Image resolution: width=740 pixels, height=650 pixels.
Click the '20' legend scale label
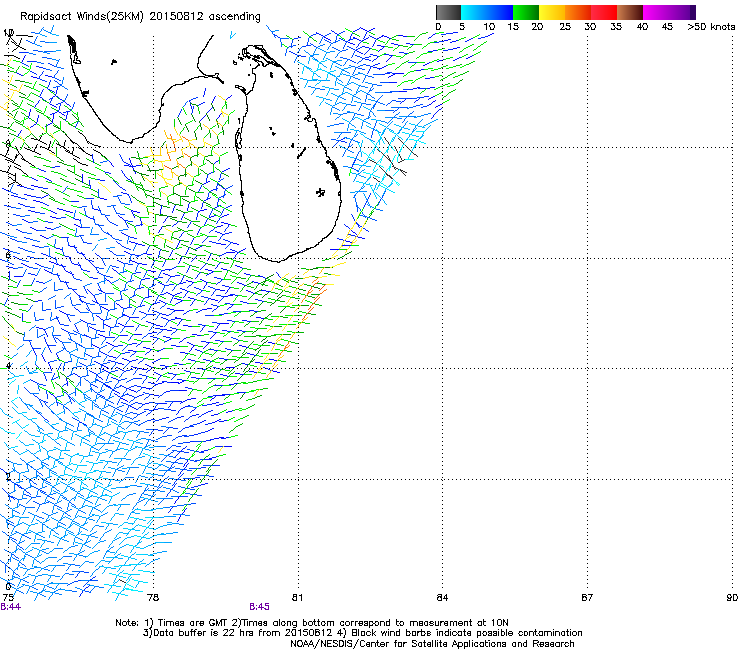pyautogui.click(x=537, y=27)
